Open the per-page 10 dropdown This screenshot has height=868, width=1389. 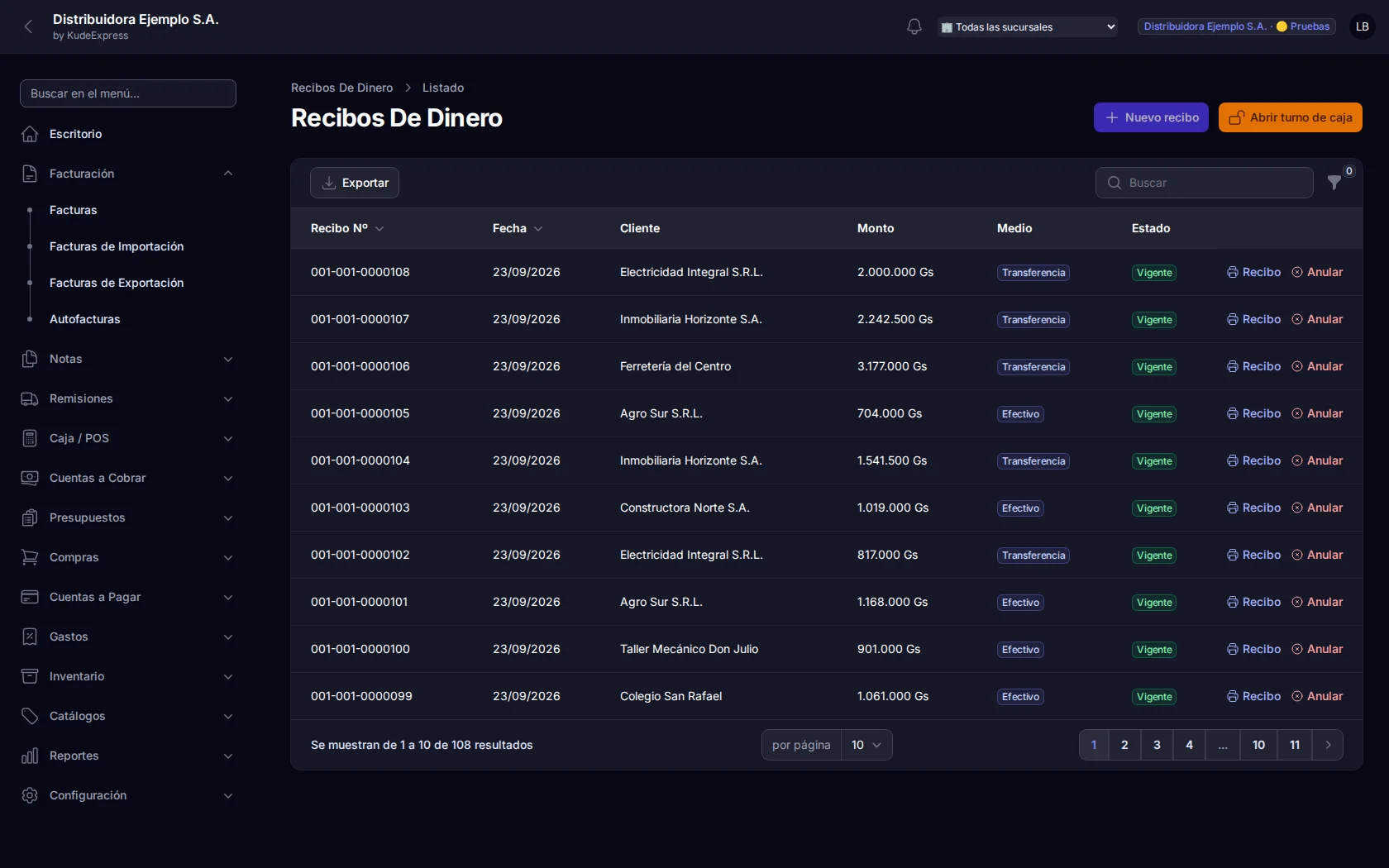[866, 745]
